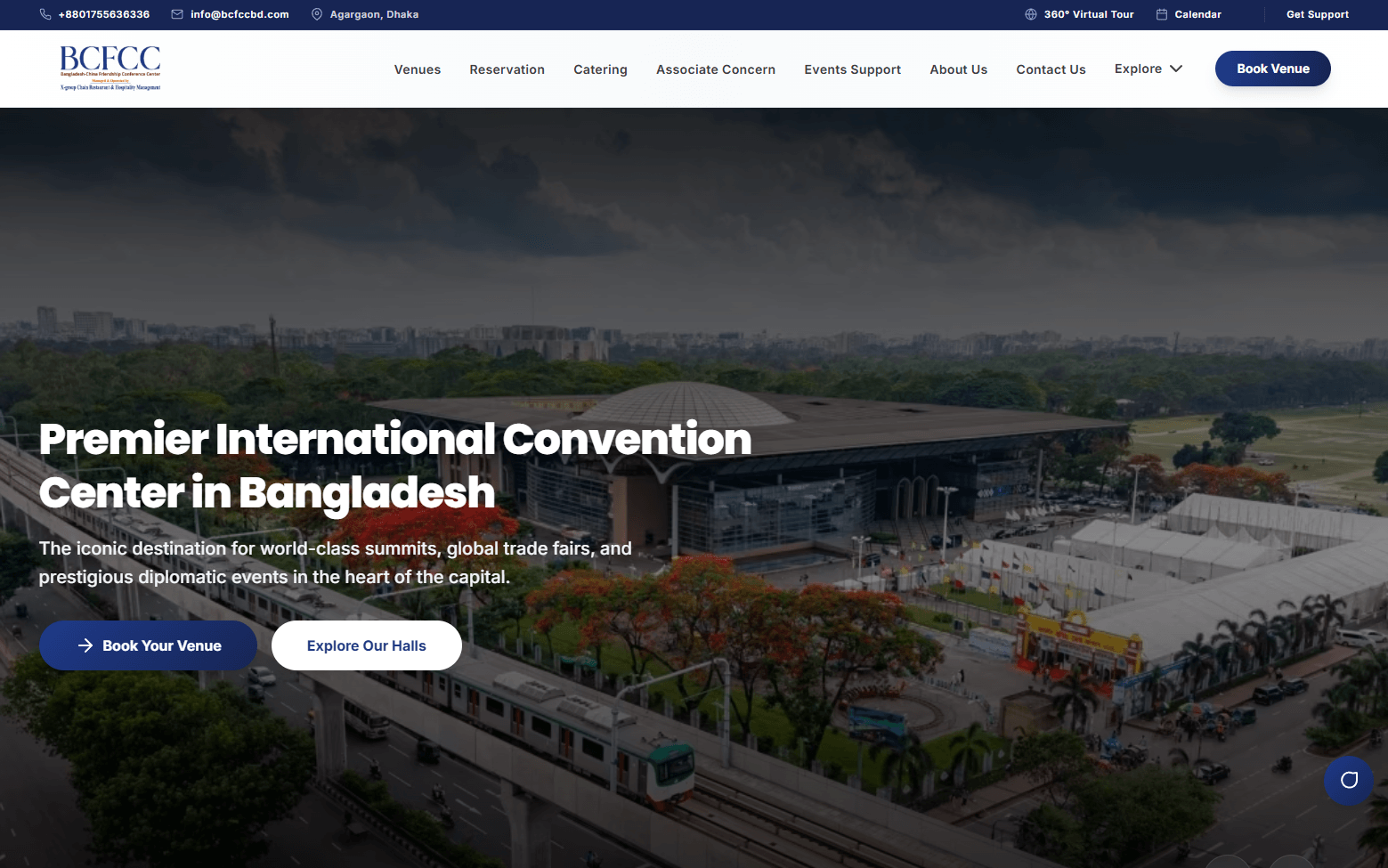Image resolution: width=1388 pixels, height=868 pixels.
Task: Open the Get Support link
Action: (1317, 13)
